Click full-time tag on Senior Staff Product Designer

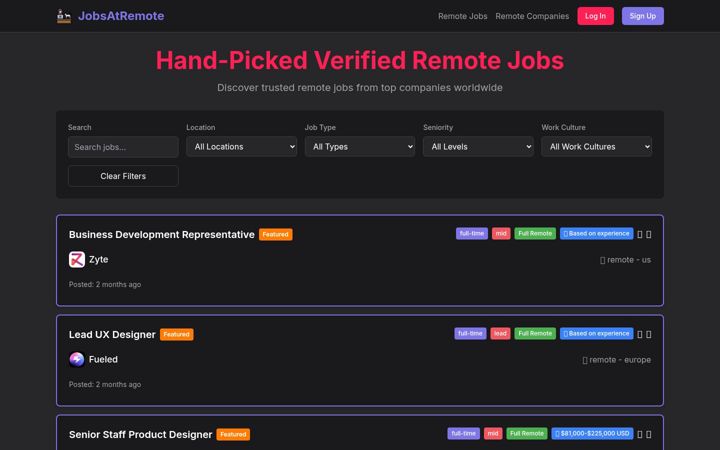point(464,433)
